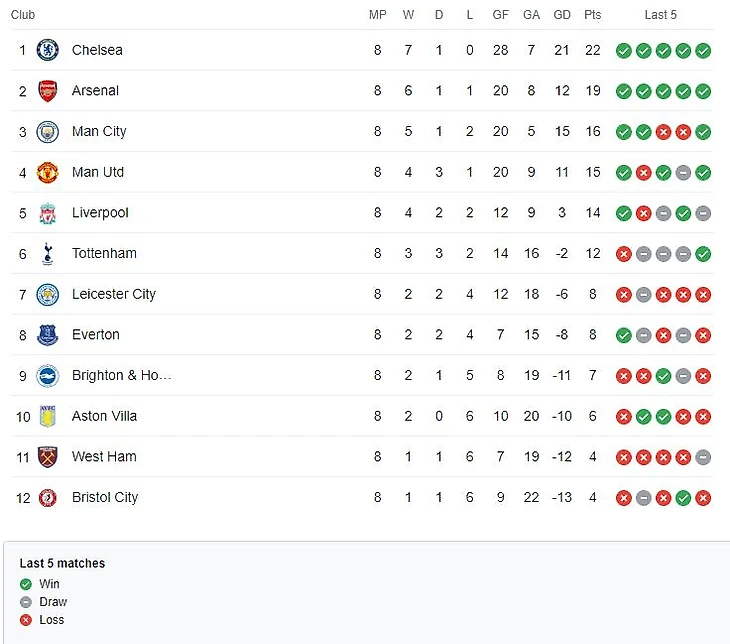730x644 pixels.
Task: Click the Everton club crest icon
Action: coord(47,335)
